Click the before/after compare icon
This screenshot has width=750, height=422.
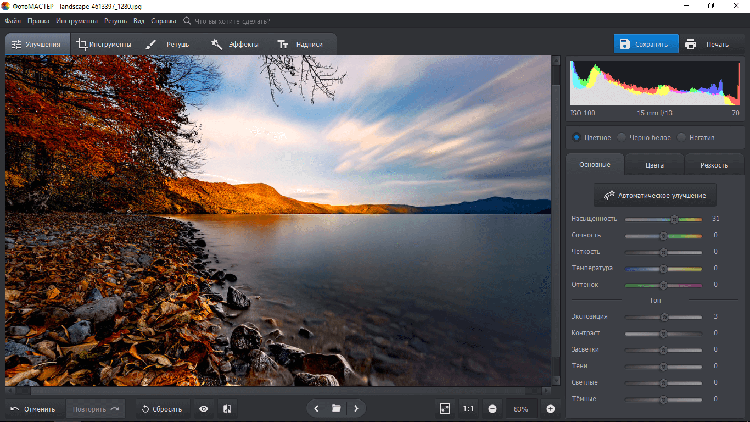(x=227, y=409)
